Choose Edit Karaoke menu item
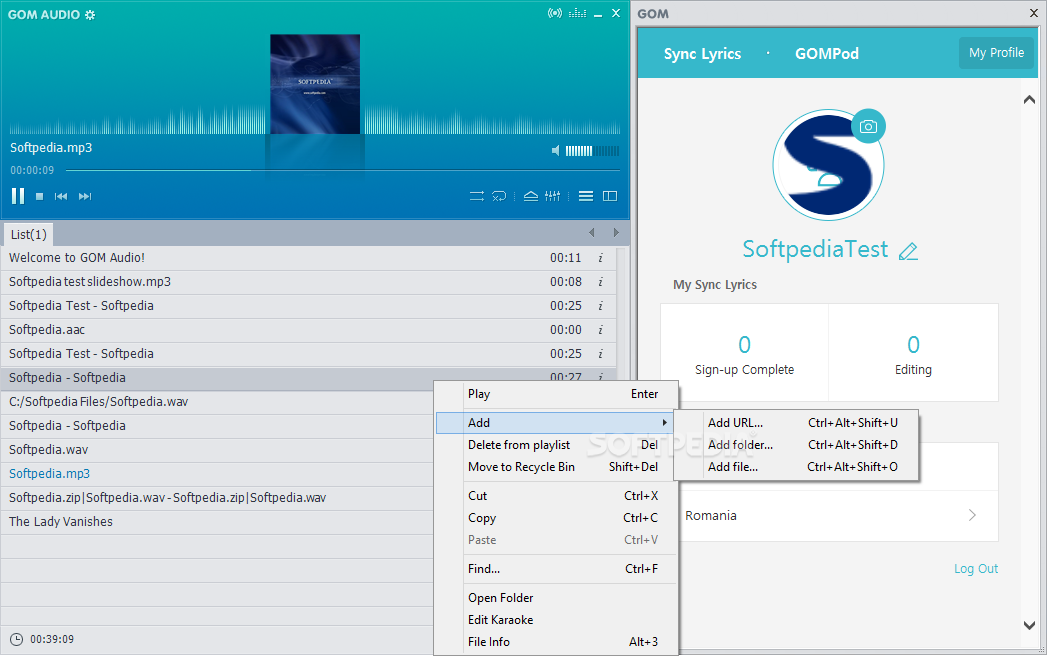Image resolution: width=1047 pixels, height=656 pixels. click(x=557, y=620)
